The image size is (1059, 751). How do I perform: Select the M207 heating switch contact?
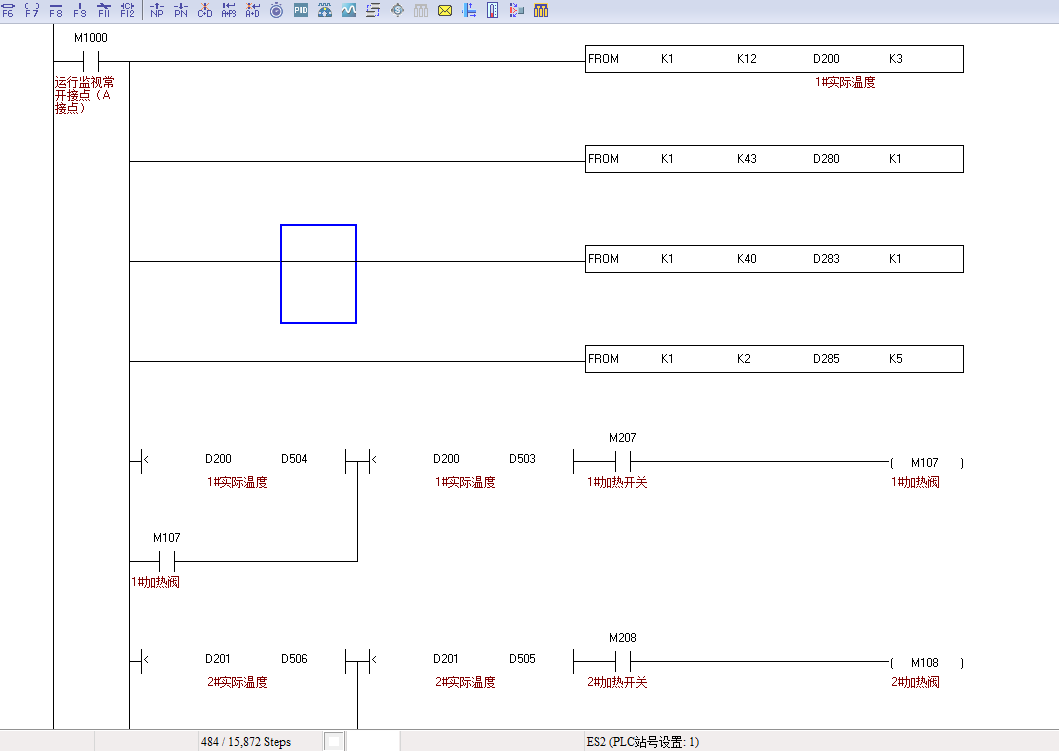[622, 461]
